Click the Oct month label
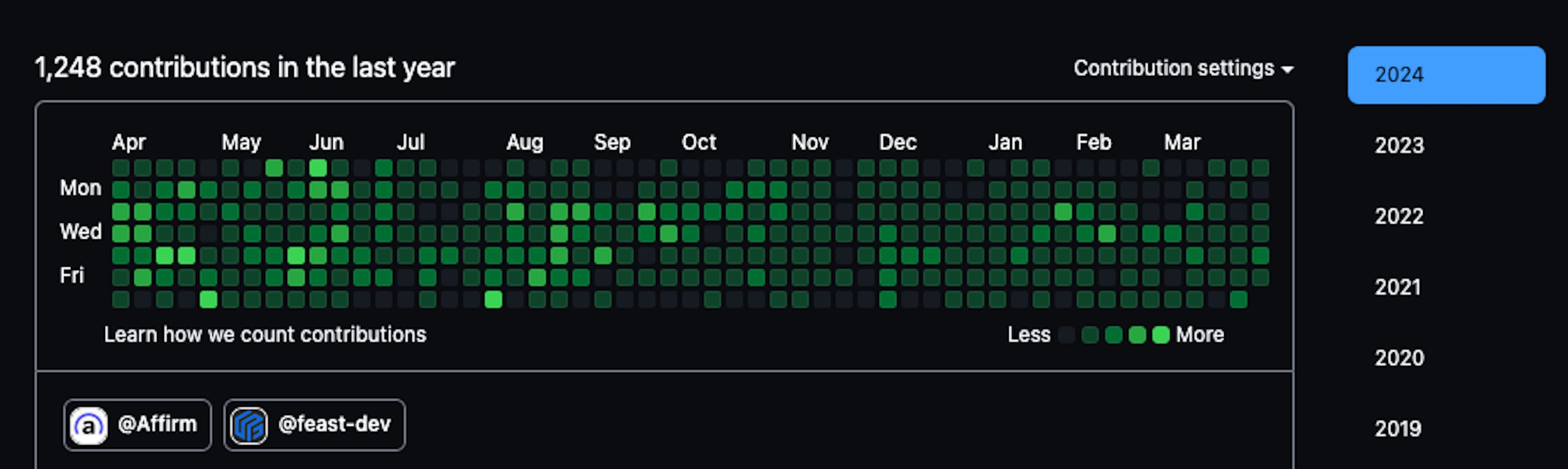The image size is (1568, 469). point(699,143)
